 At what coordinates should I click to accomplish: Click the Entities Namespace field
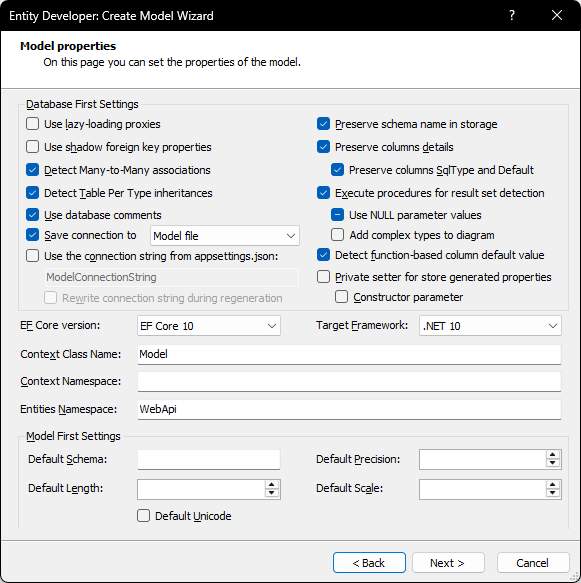(x=349, y=409)
